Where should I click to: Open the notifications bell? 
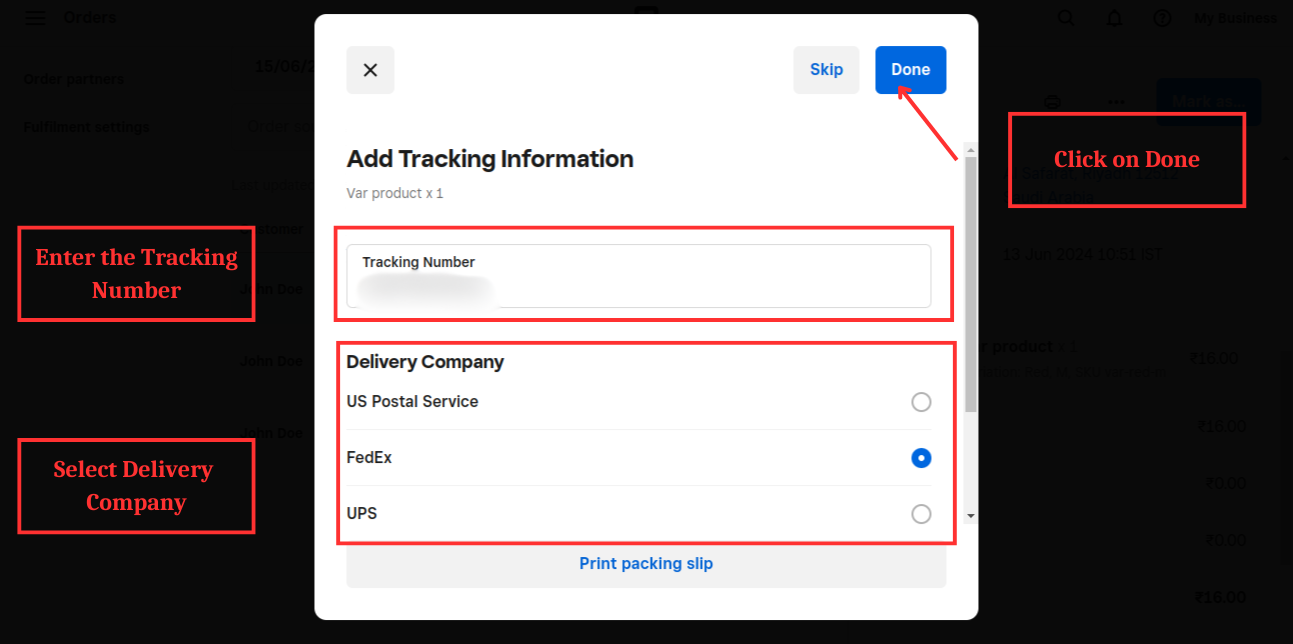point(1114,18)
